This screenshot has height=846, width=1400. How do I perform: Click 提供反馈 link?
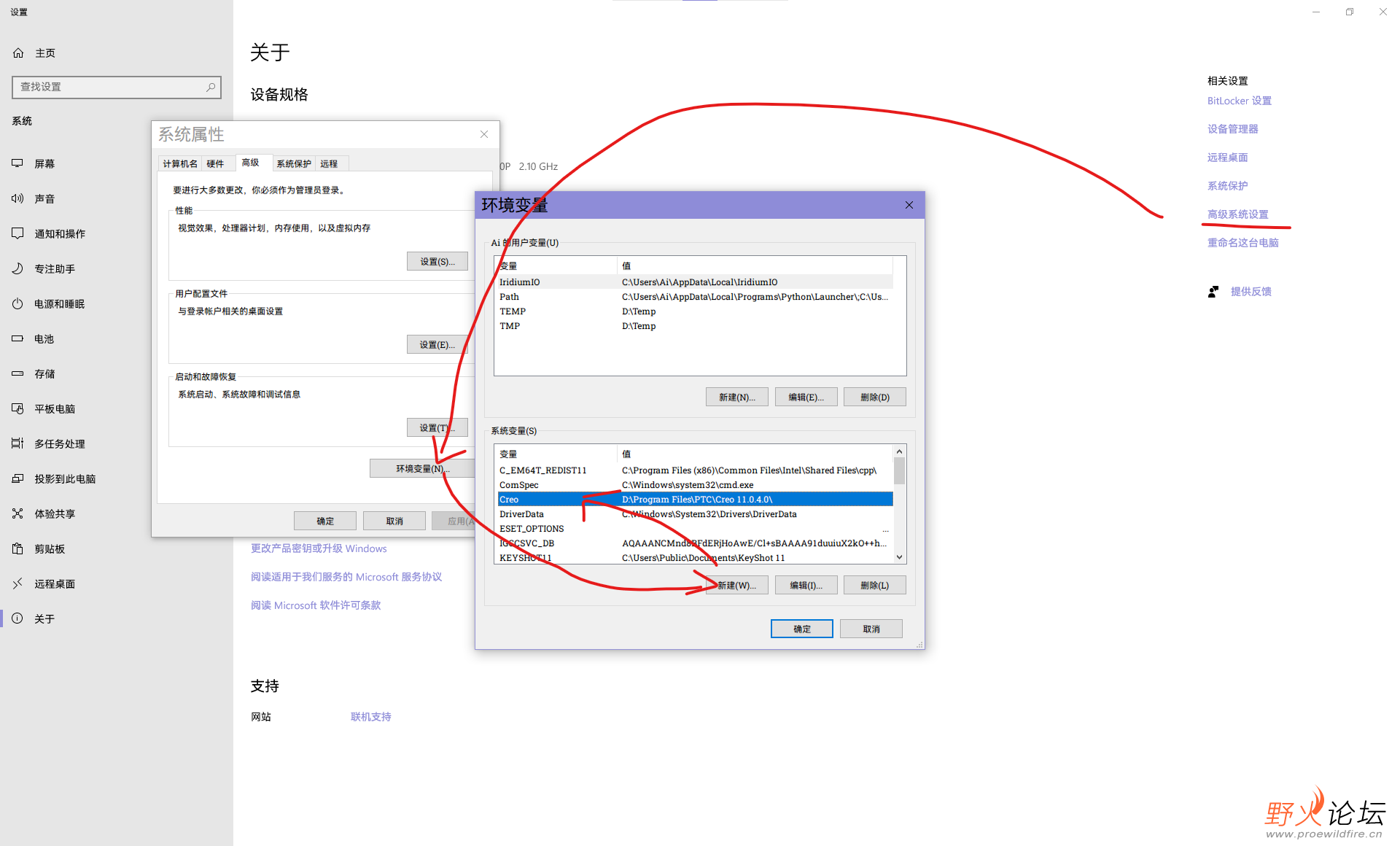[x=1251, y=291]
